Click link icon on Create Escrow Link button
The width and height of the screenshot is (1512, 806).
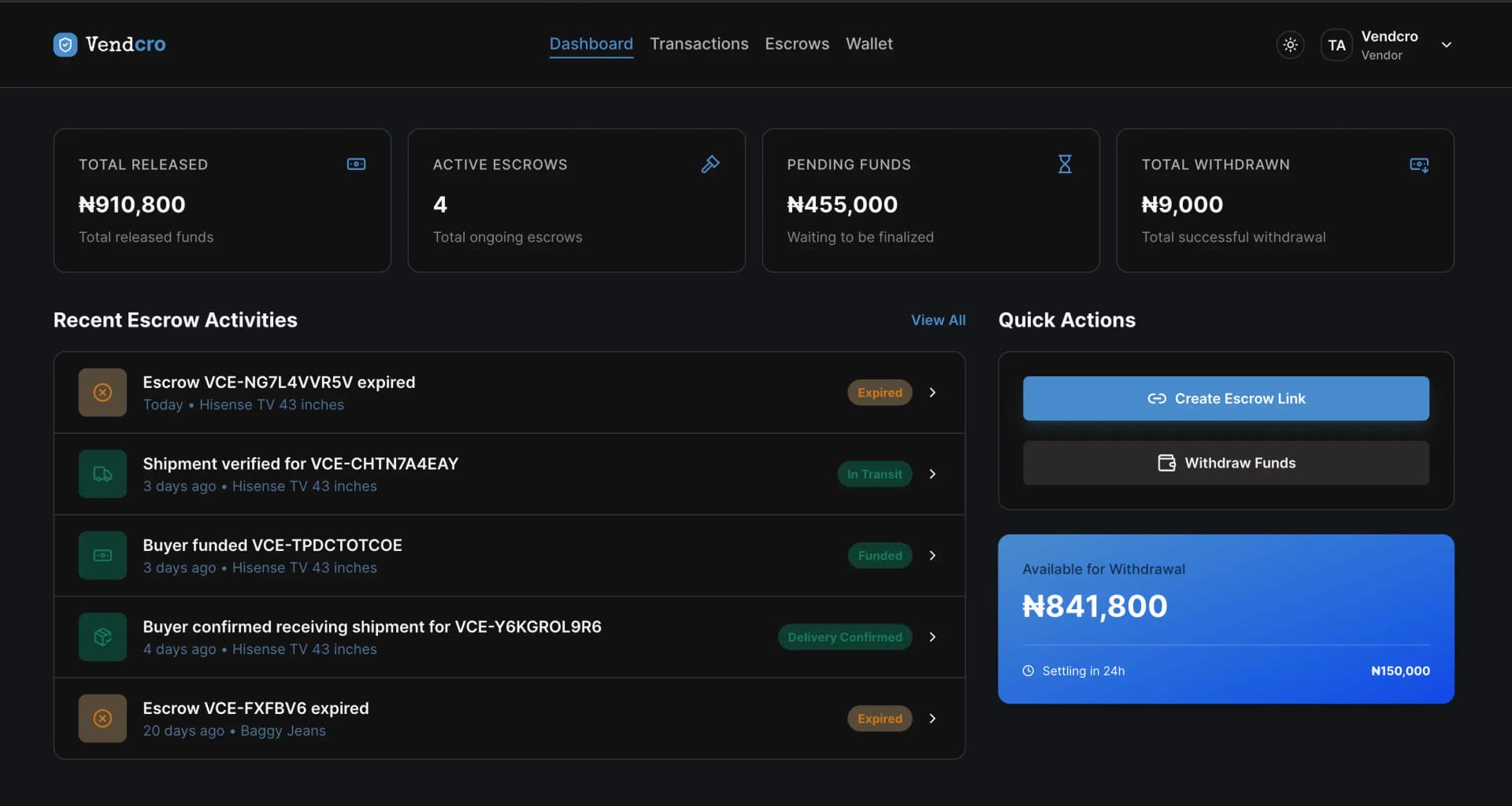[1156, 398]
